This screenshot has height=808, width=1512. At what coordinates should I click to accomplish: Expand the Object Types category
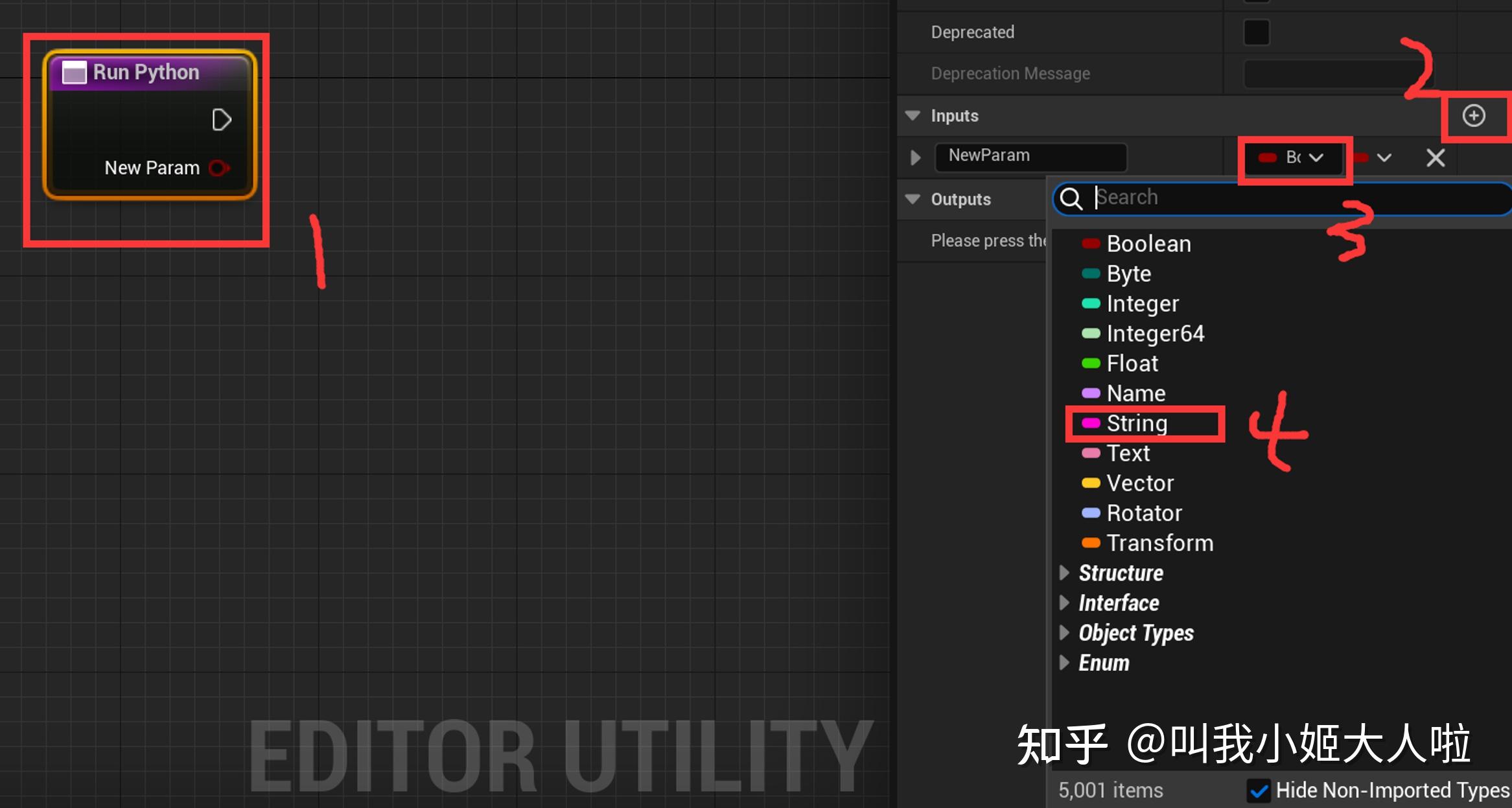1064,633
